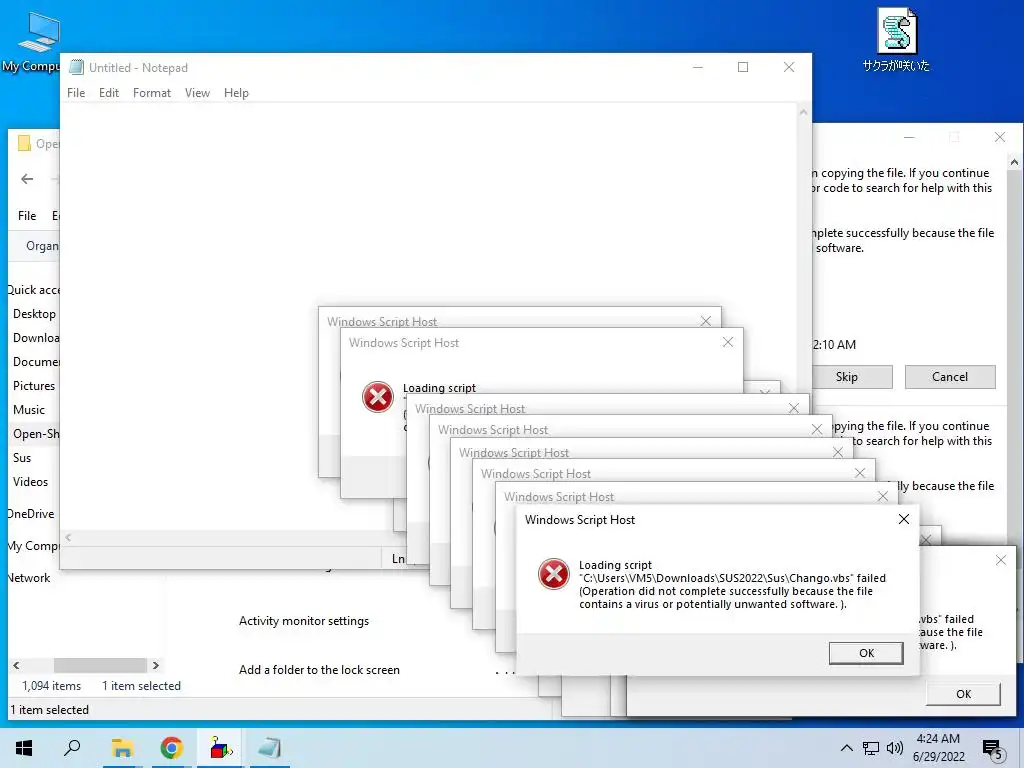Image resolution: width=1024 pixels, height=768 pixels.
Task: Open Notepad View menu
Action: pos(197,93)
